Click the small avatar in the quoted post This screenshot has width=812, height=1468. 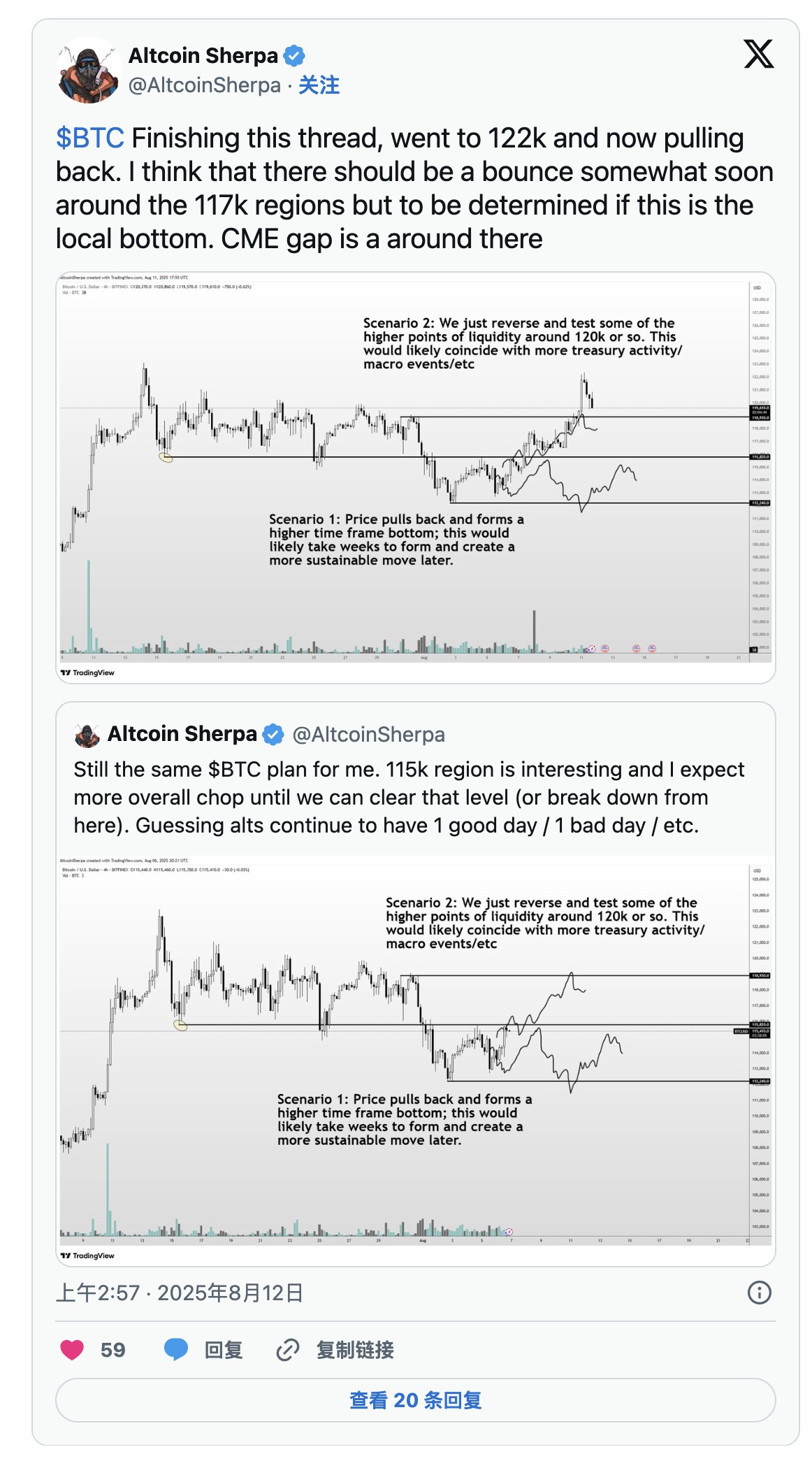pos(87,735)
